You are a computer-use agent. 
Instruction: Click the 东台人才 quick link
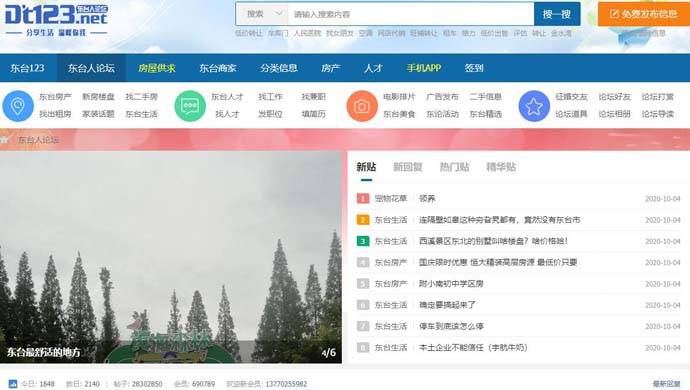(x=227, y=96)
